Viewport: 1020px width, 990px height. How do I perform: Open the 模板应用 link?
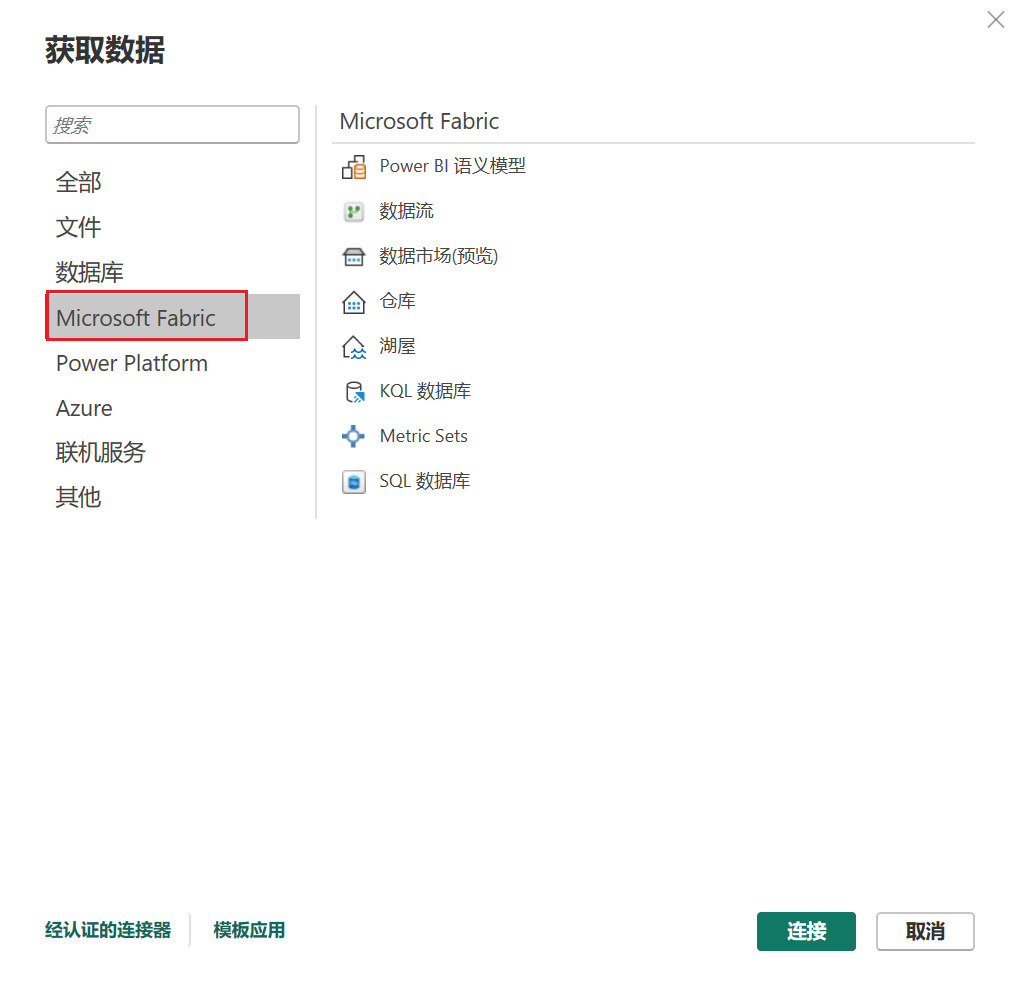pos(249,930)
